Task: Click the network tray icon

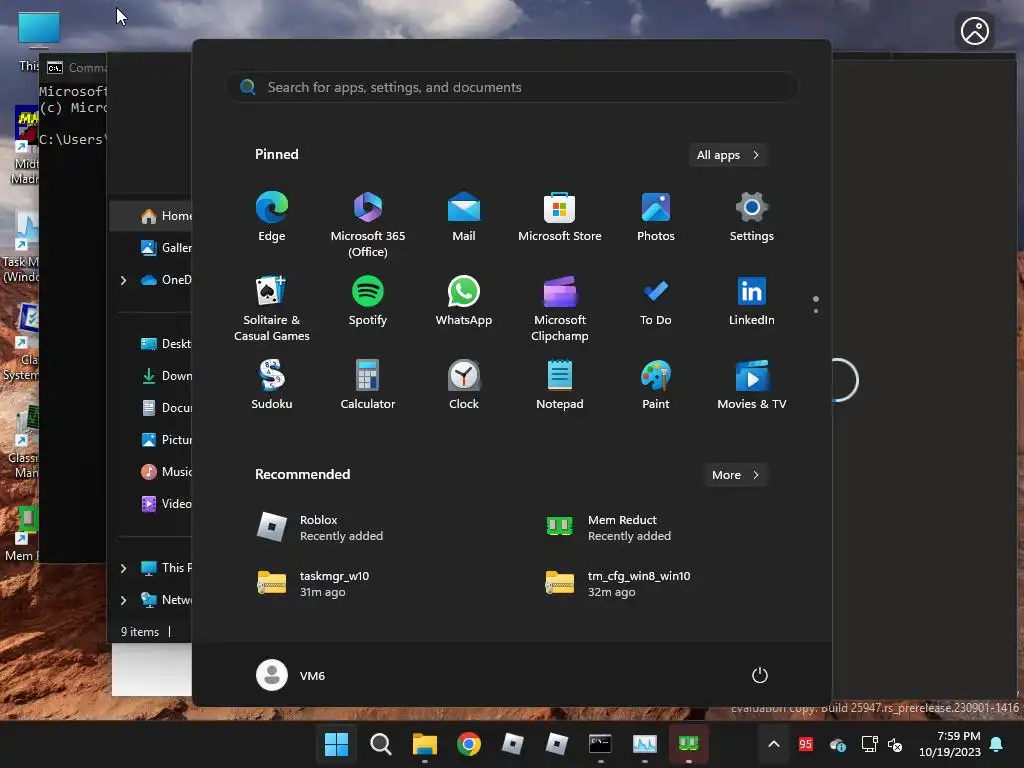Action: tap(869, 744)
